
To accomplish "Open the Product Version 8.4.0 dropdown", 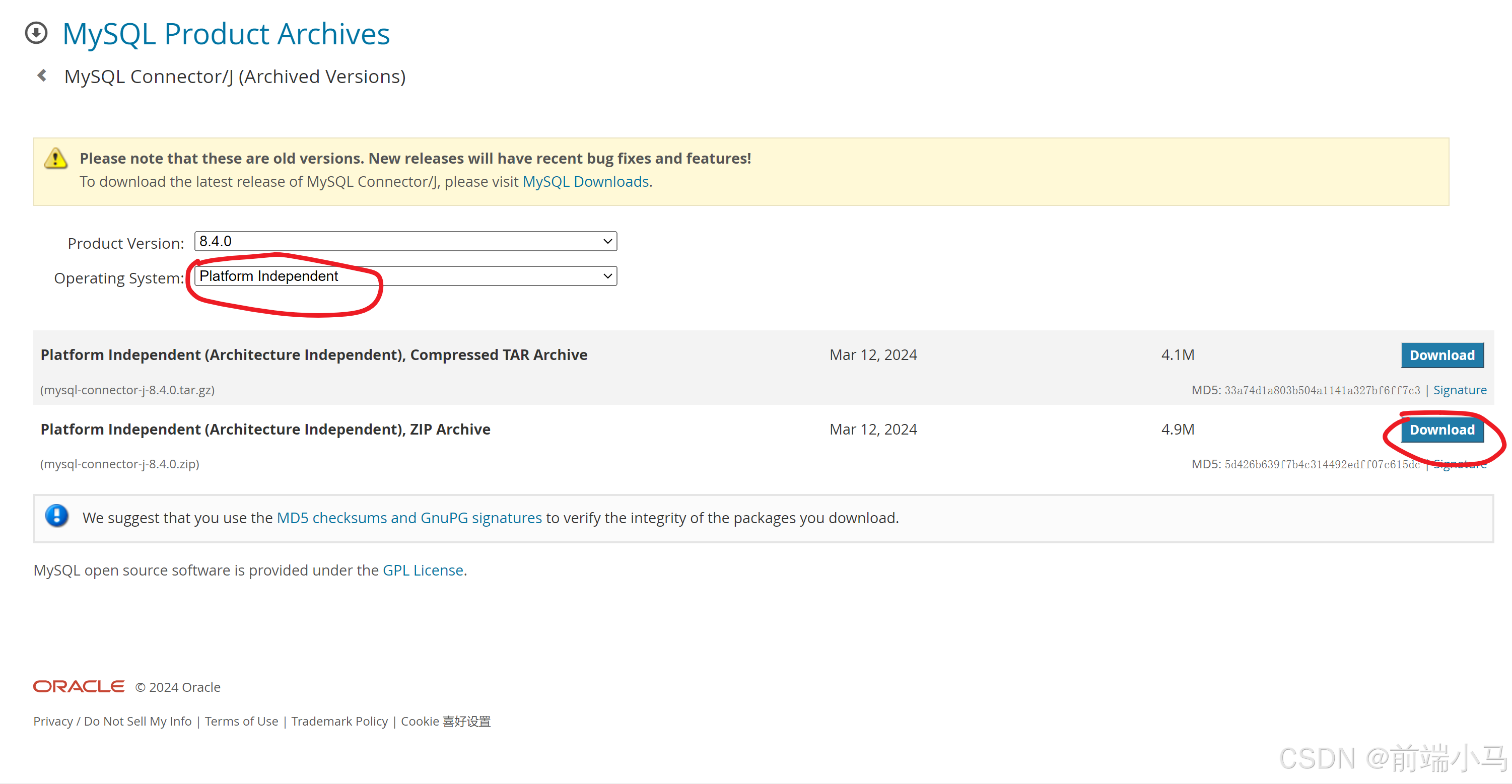I will [x=405, y=241].
